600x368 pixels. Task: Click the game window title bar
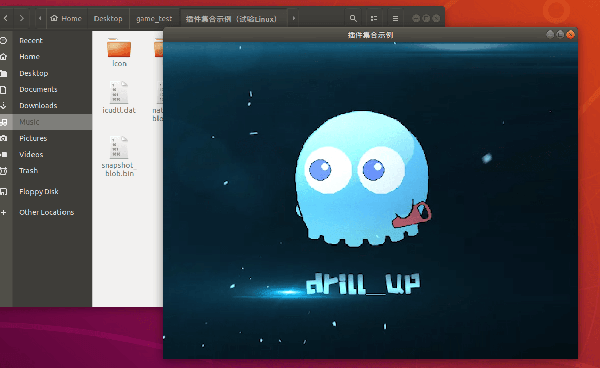click(370, 35)
